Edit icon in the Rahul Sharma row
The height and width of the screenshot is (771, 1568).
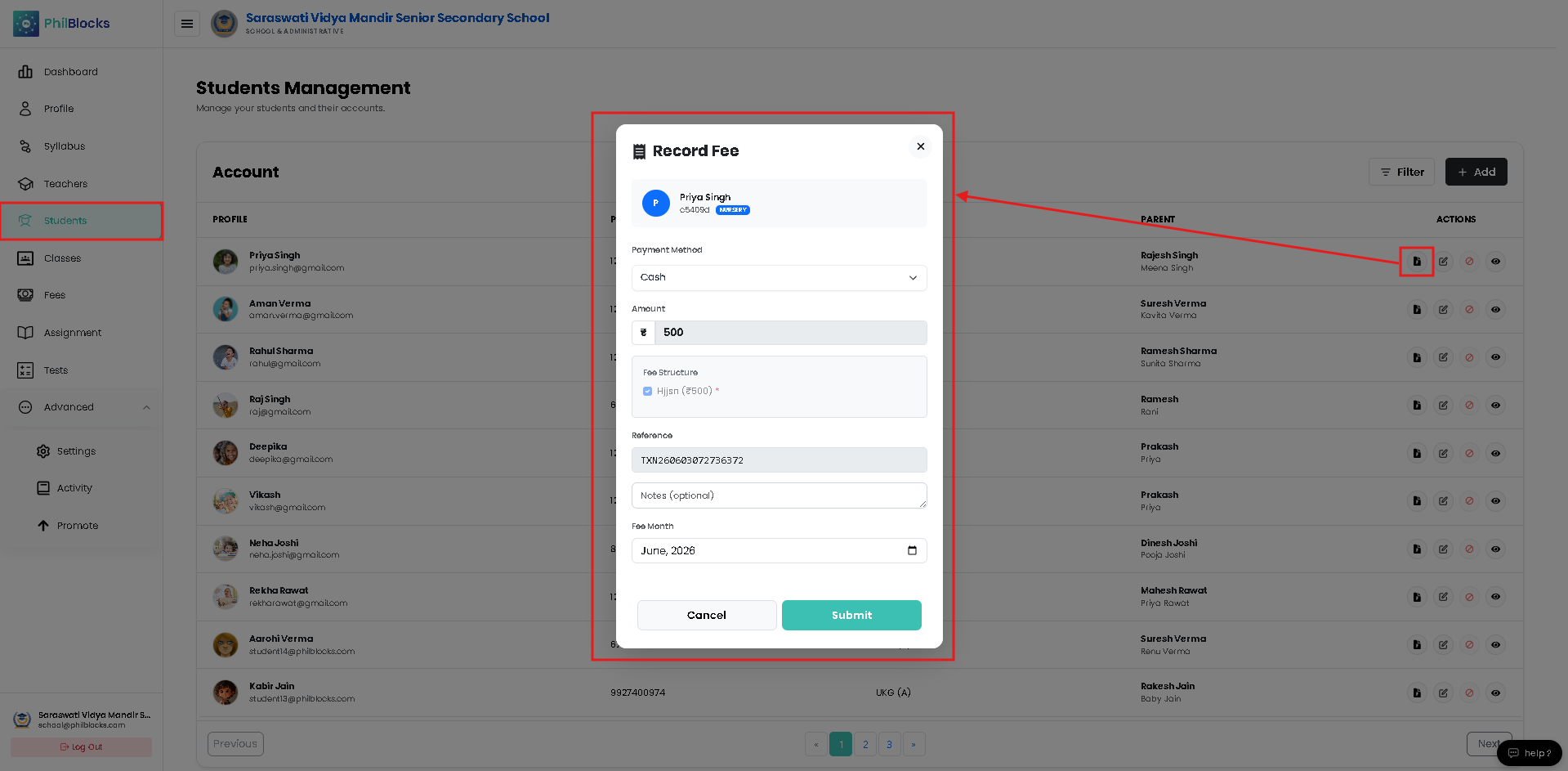[x=1443, y=357]
